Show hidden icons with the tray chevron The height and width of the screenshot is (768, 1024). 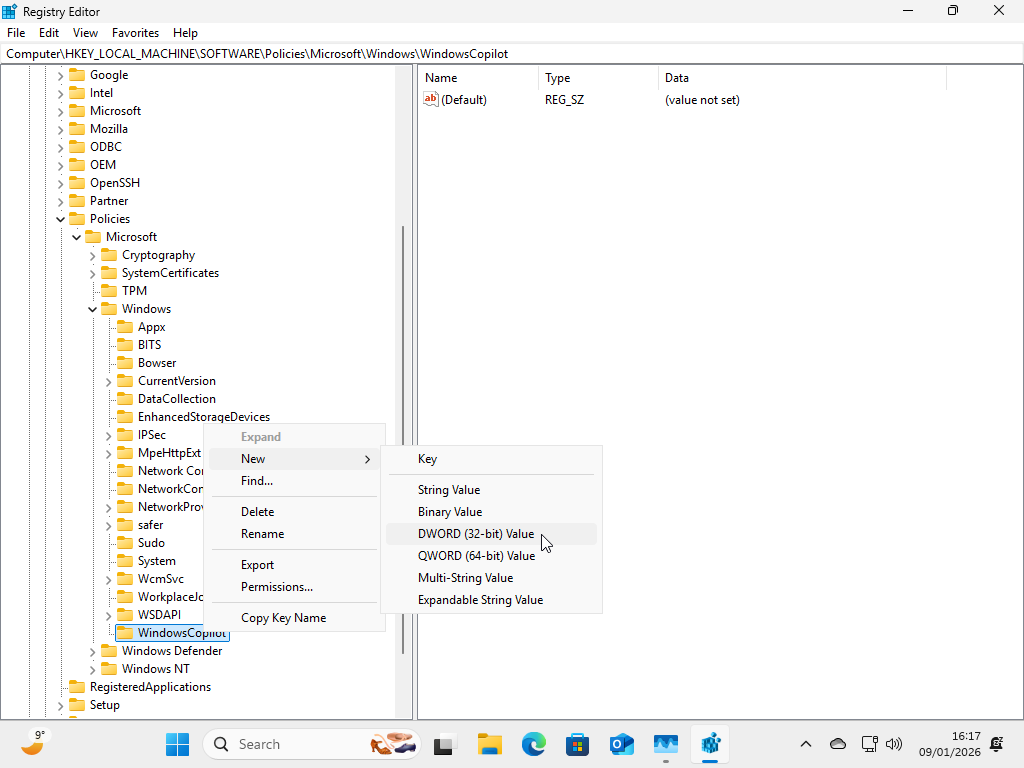tap(805, 744)
